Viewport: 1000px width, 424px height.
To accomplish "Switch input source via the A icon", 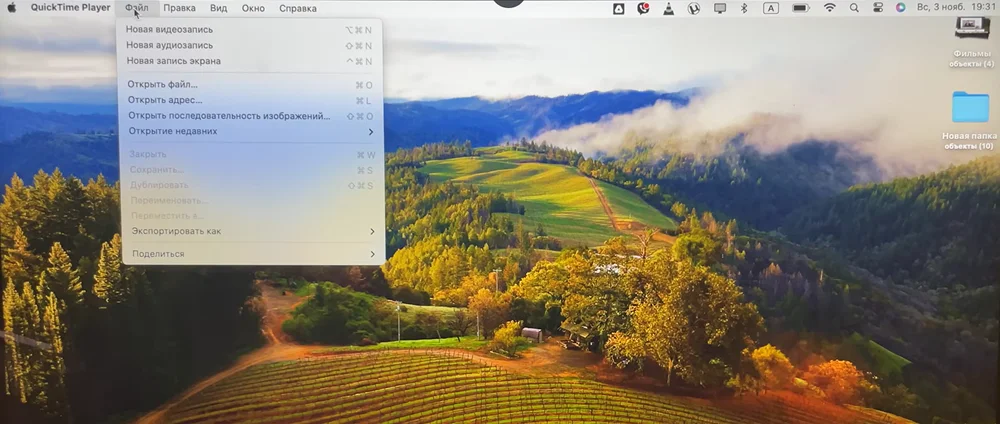I will point(771,8).
